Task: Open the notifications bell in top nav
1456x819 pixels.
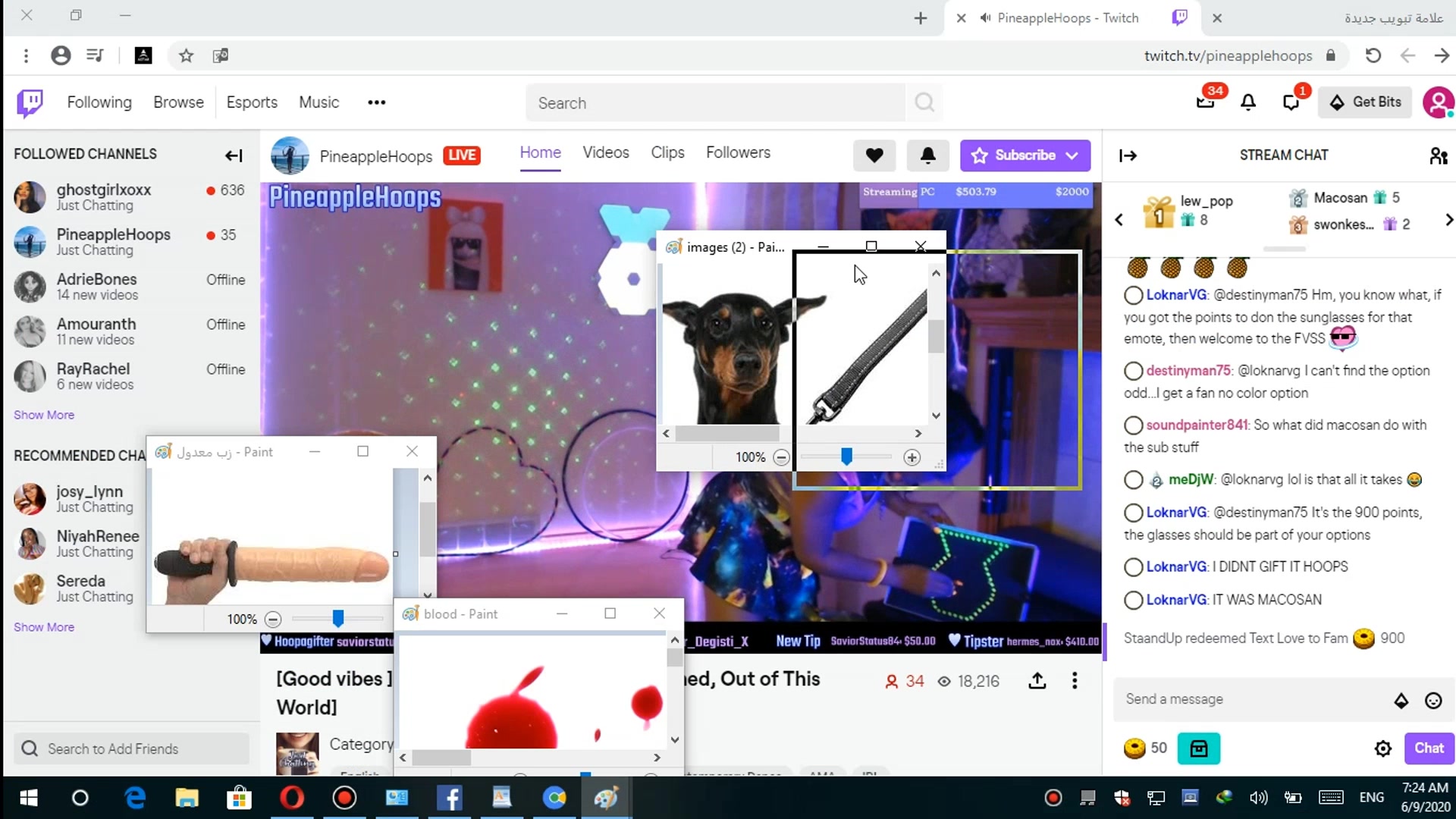Action: [x=1248, y=102]
